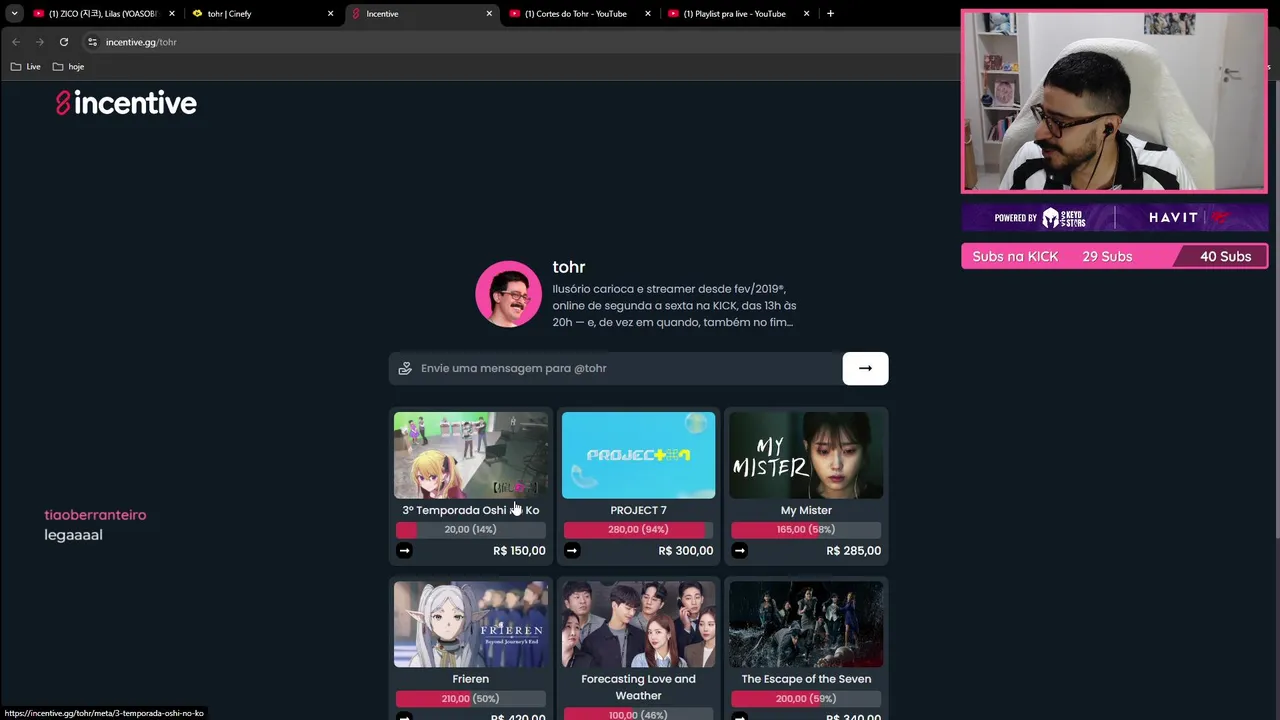The height and width of the screenshot is (720, 1280).
Task: Go back in browser history
Action: click(x=16, y=42)
